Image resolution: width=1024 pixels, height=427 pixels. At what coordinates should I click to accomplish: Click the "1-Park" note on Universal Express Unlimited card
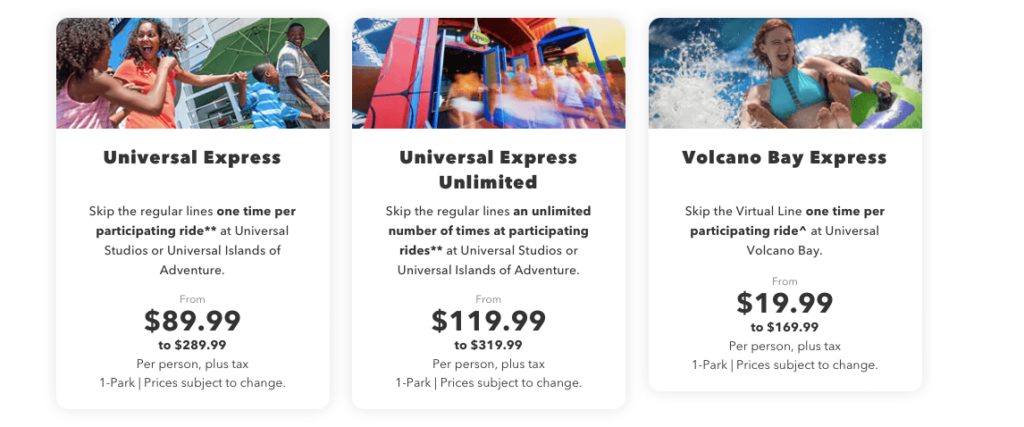coord(412,383)
